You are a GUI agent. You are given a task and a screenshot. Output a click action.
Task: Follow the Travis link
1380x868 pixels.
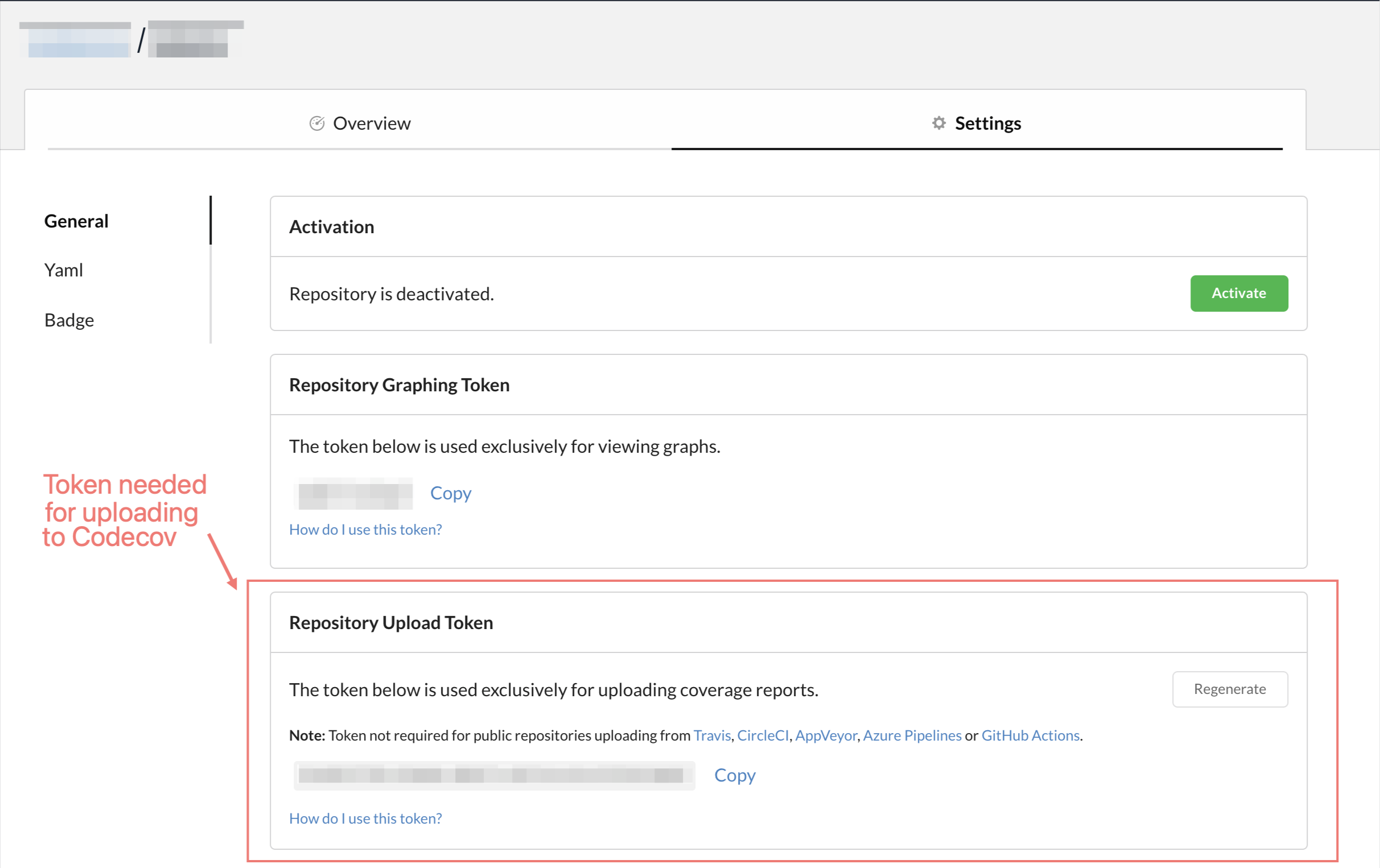click(712, 735)
